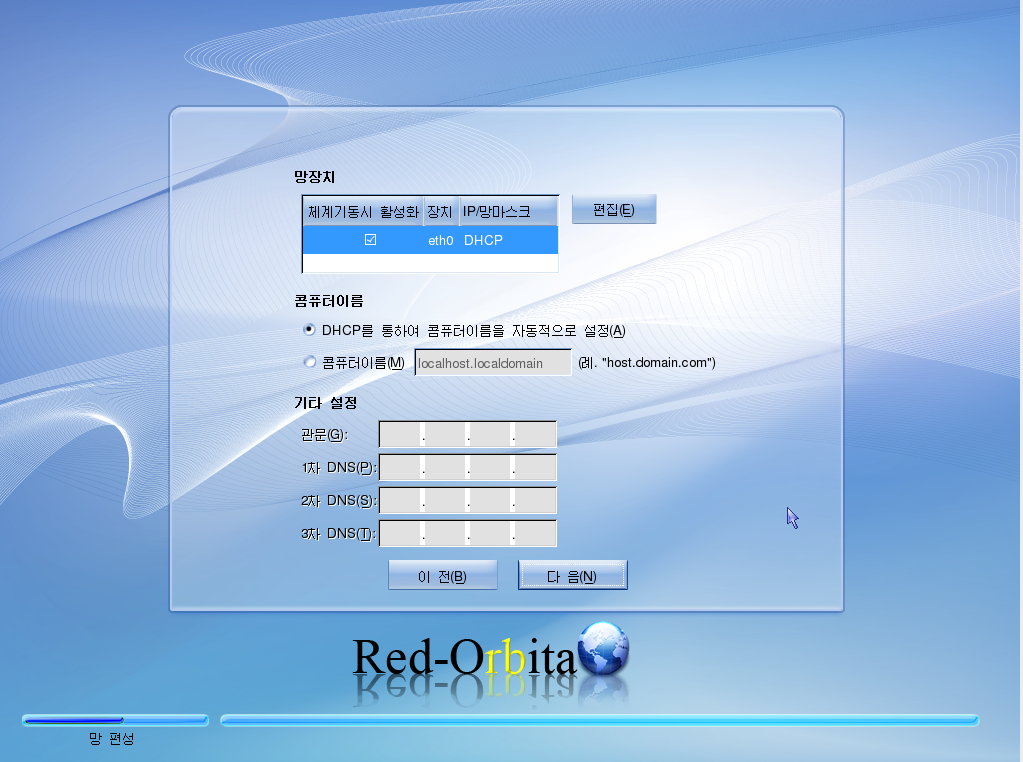This screenshot has width=1023, height=762.
Task: Click the 망 편성 step progress bar
Action: pos(115,720)
